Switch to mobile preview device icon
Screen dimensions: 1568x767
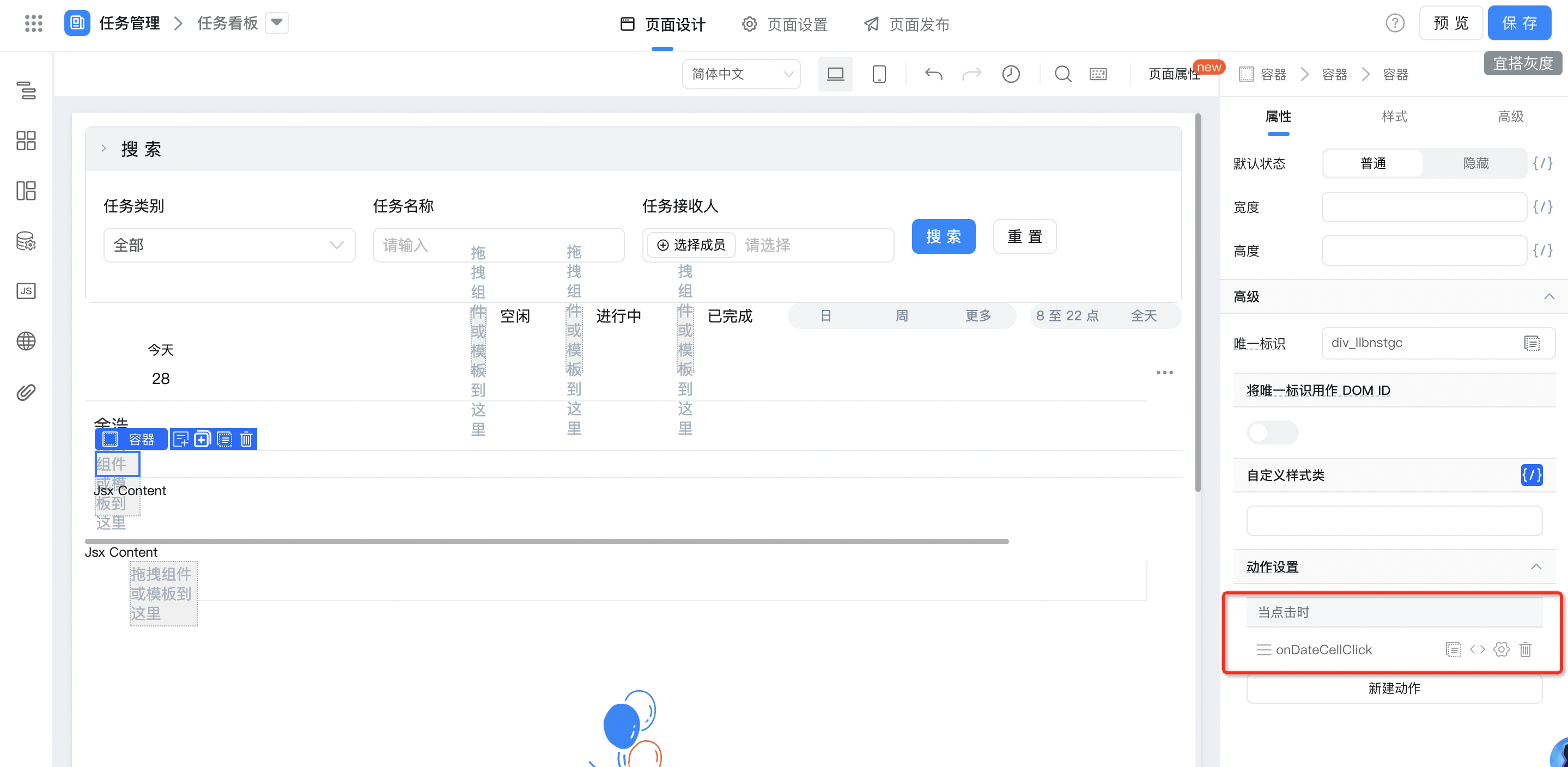click(x=879, y=74)
